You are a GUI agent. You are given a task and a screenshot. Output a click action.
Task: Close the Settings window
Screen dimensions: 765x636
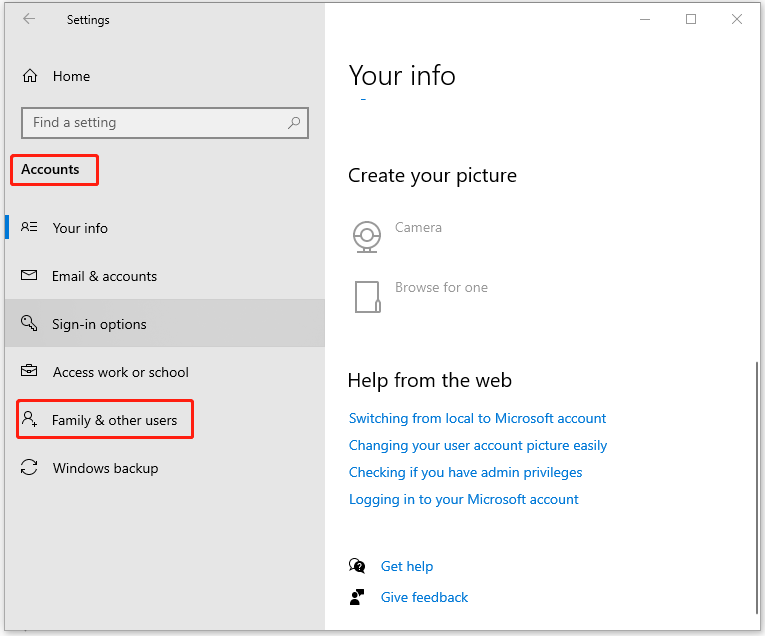[737, 20]
